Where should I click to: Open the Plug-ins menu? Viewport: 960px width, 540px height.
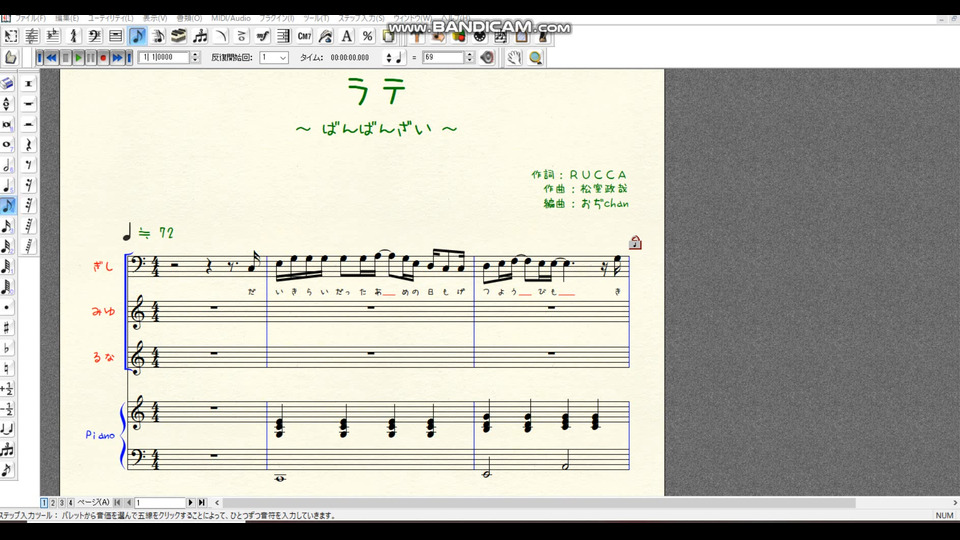click(x=277, y=18)
